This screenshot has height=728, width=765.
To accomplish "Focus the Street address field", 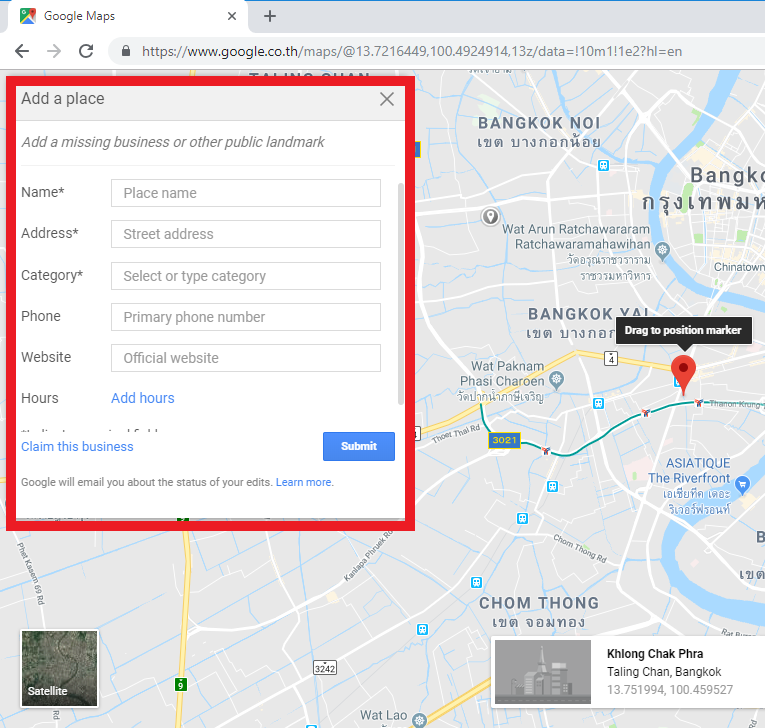I will (x=246, y=234).
